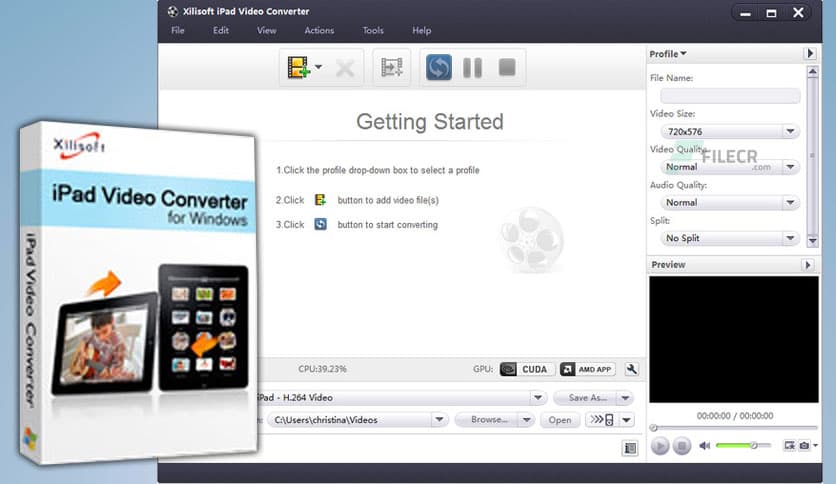Image resolution: width=836 pixels, height=484 pixels.
Task: Click the Add Profile clip icon
Action: [391, 67]
